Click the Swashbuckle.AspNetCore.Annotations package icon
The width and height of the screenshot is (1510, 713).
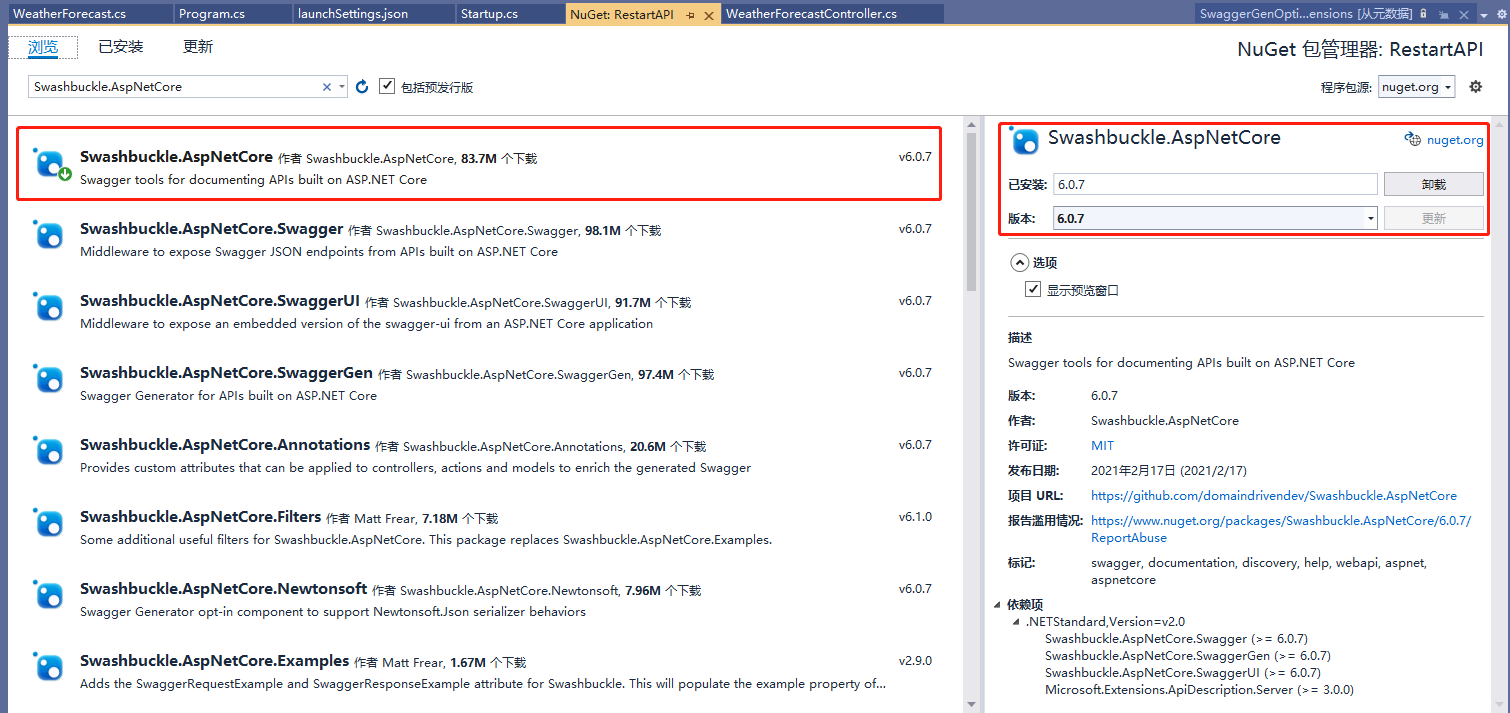click(x=50, y=452)
